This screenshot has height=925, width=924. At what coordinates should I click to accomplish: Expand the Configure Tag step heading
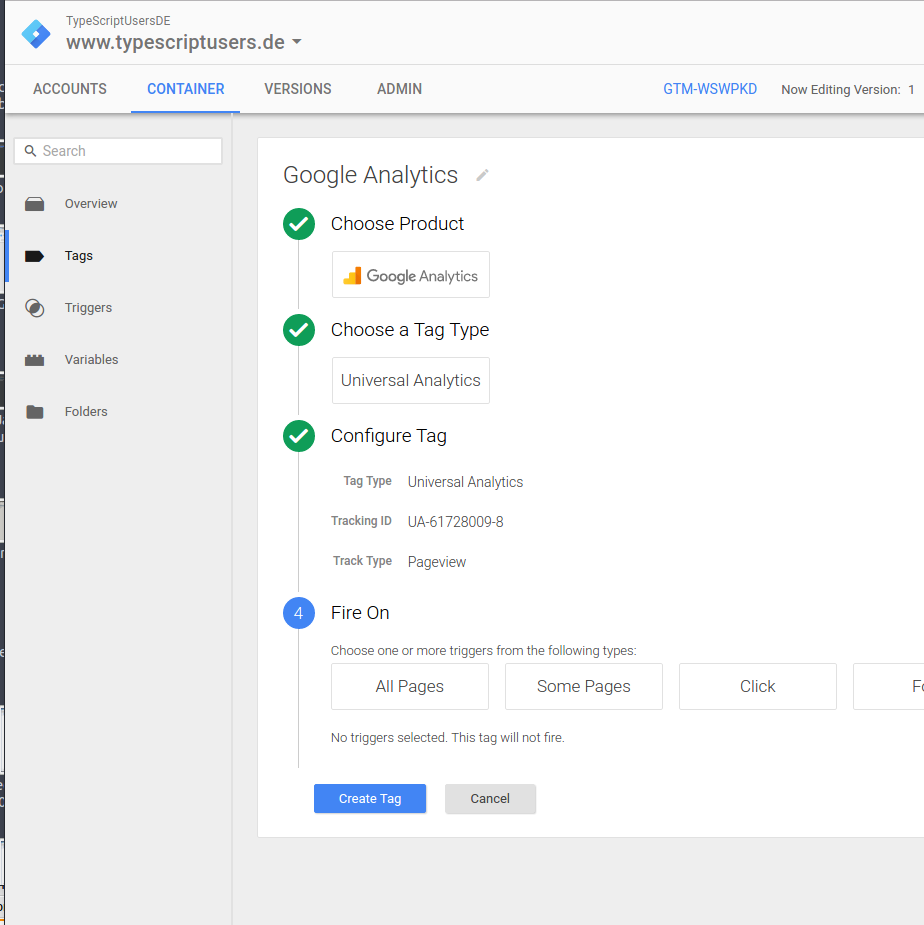pos(388,436)
